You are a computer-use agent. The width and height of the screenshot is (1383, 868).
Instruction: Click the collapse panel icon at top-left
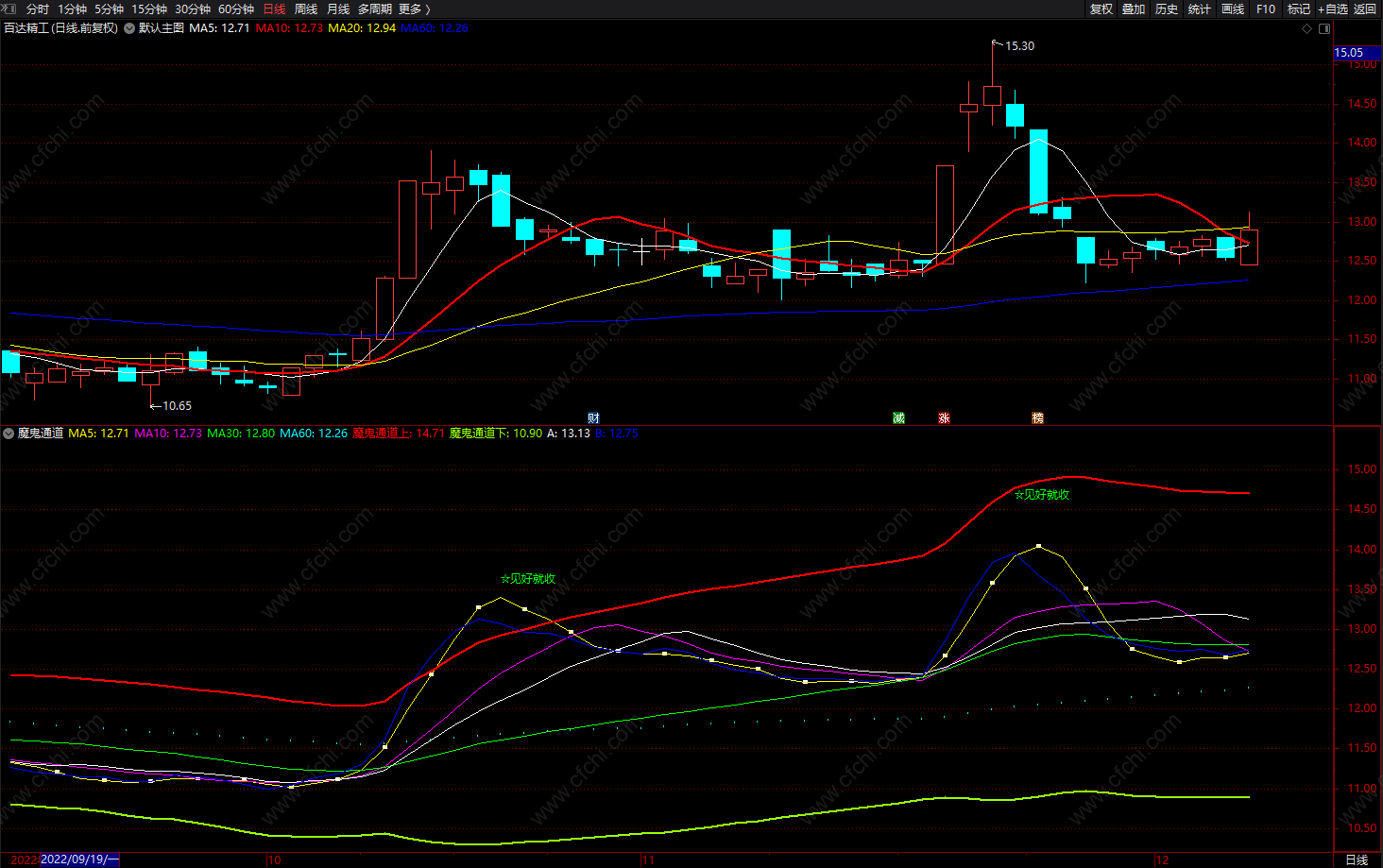pyautogui.click(x=9, y=9)
